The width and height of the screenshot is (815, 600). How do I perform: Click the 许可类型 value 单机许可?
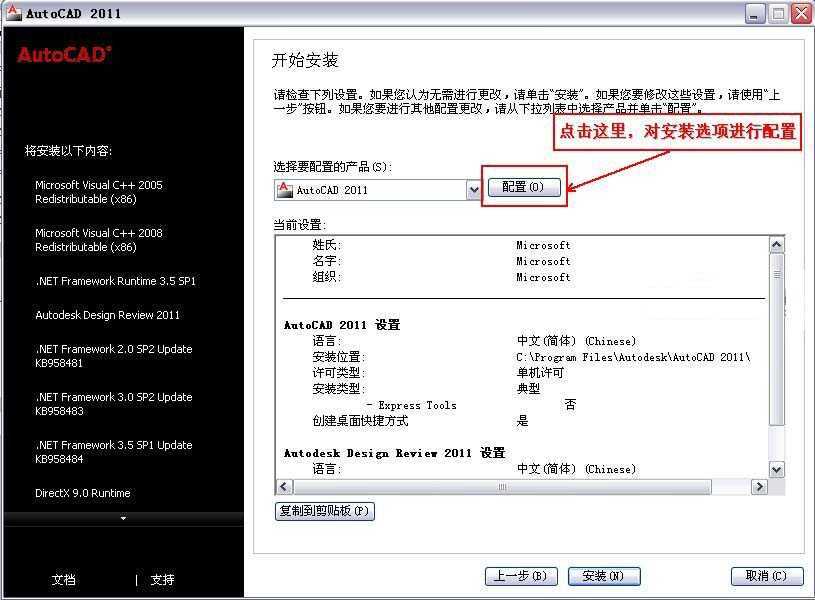[x=540, y=373]
